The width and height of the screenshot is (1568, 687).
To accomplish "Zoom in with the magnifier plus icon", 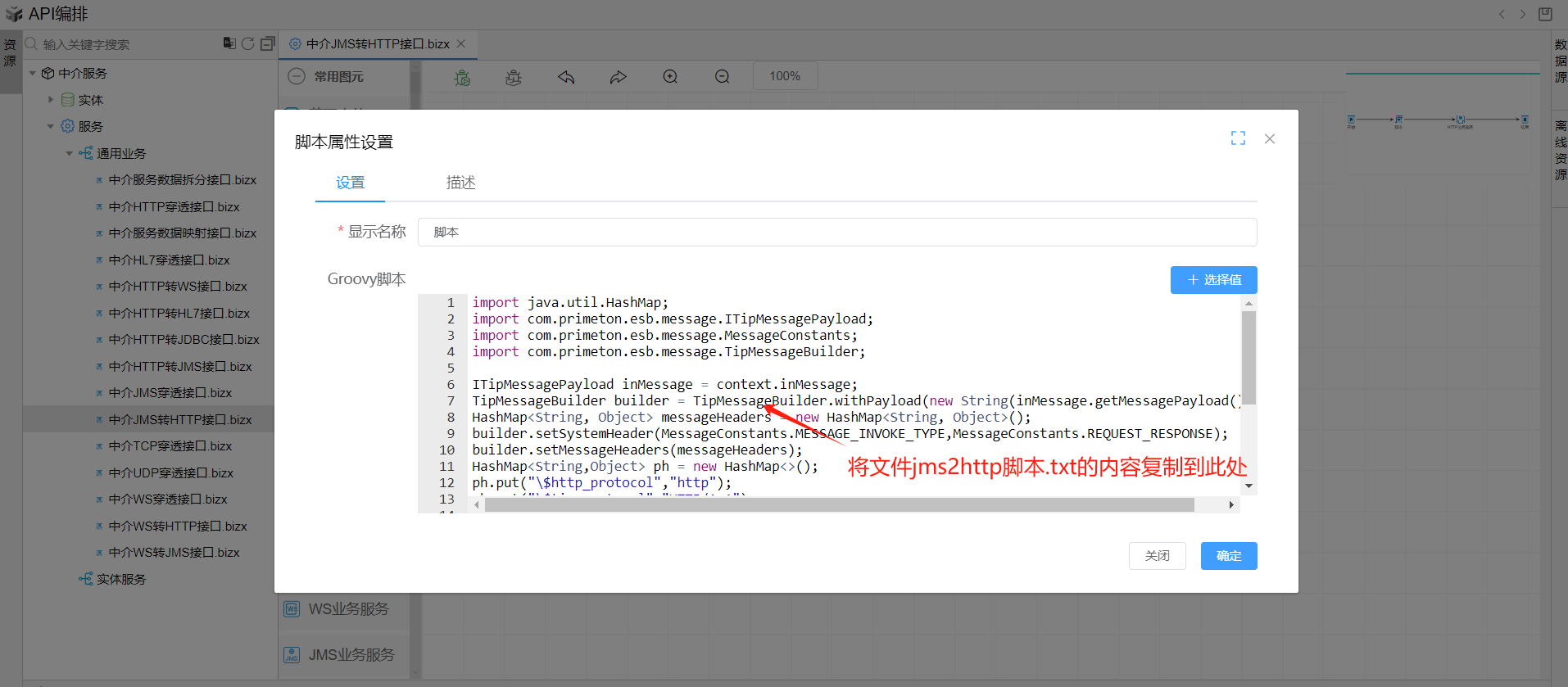I will tap(670, 77).
